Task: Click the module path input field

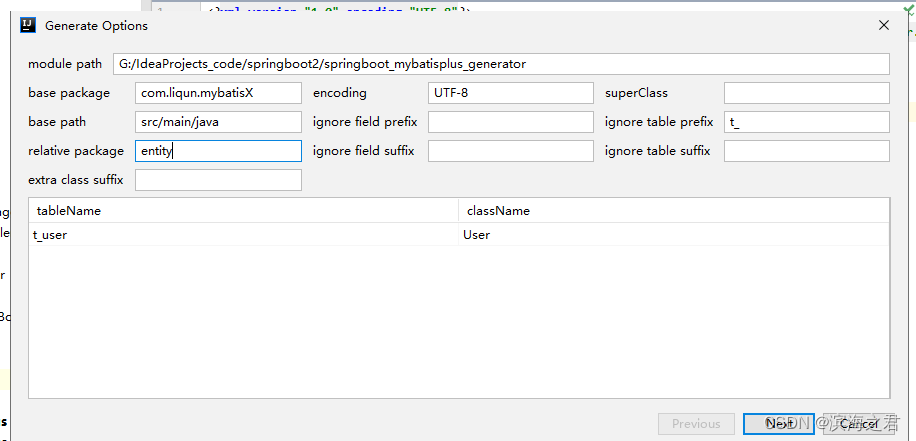Action: click(501, 64)
